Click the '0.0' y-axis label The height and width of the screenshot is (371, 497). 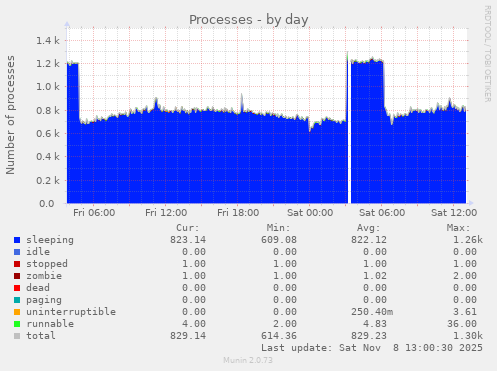46,204
